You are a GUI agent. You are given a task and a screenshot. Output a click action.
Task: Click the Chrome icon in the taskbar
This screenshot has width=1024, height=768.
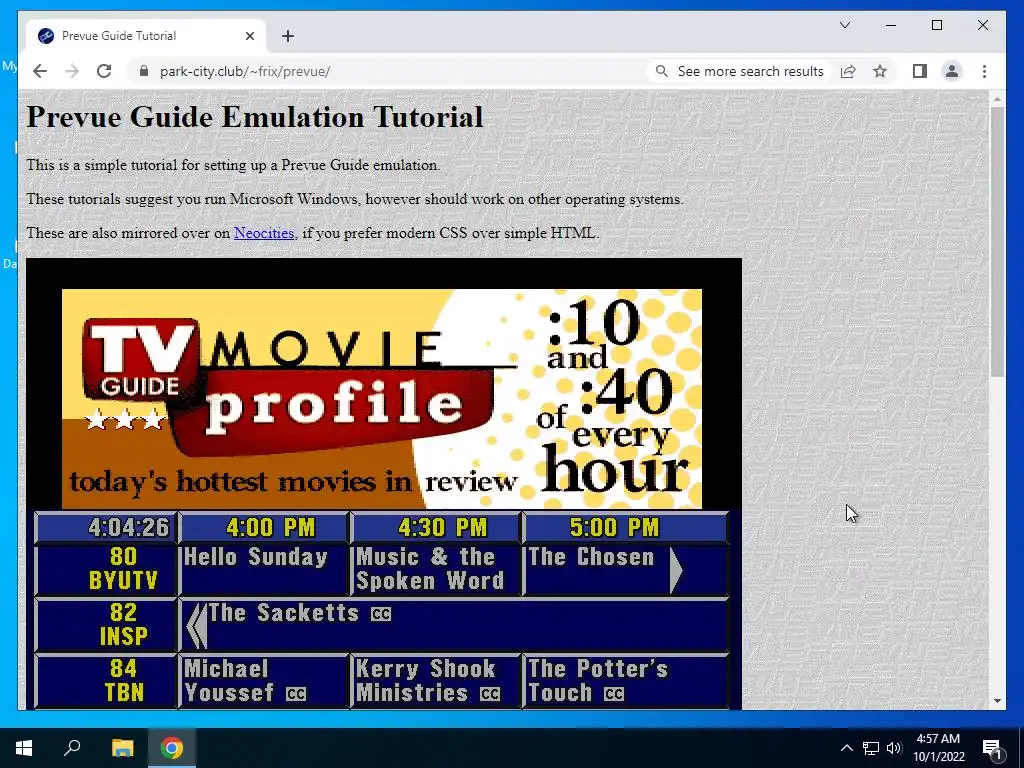point(171,748)
